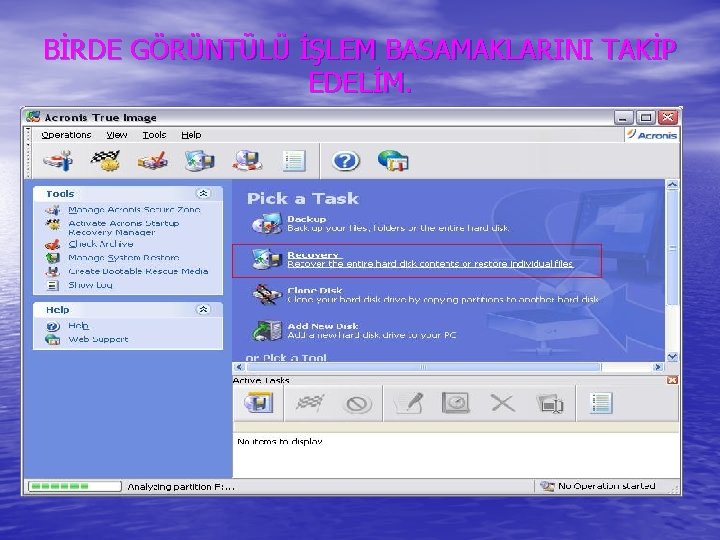This screenshot has width=720, height=540.
Task: Click the Acronis logo in the menu bar
Action: point(652,135)
